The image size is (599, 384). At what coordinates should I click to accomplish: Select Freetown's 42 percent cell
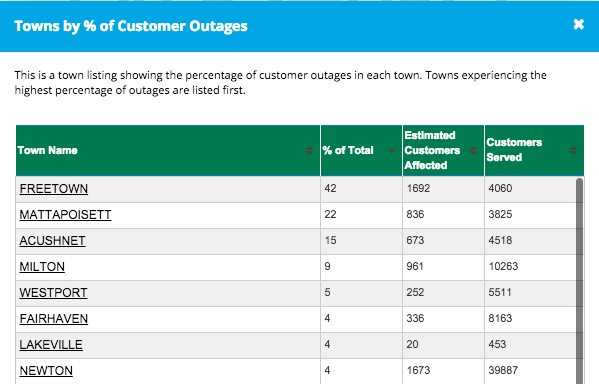tap(361, 189)
